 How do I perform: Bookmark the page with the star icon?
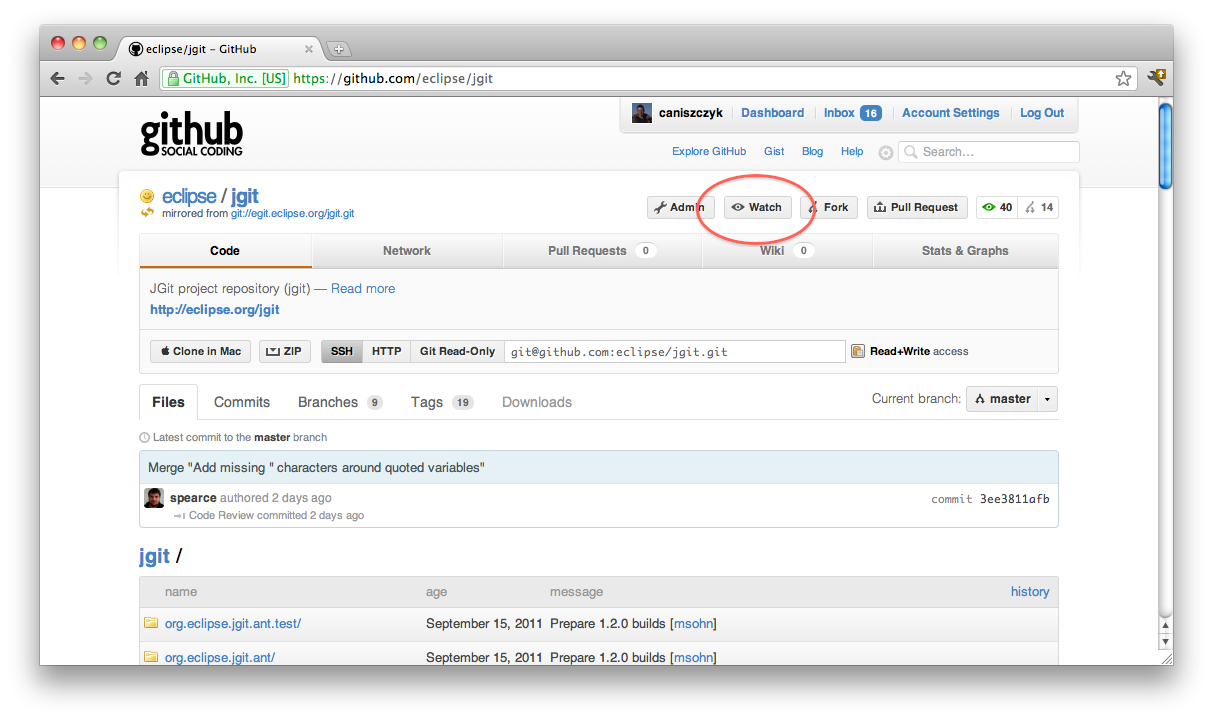tap(1123, 78)
